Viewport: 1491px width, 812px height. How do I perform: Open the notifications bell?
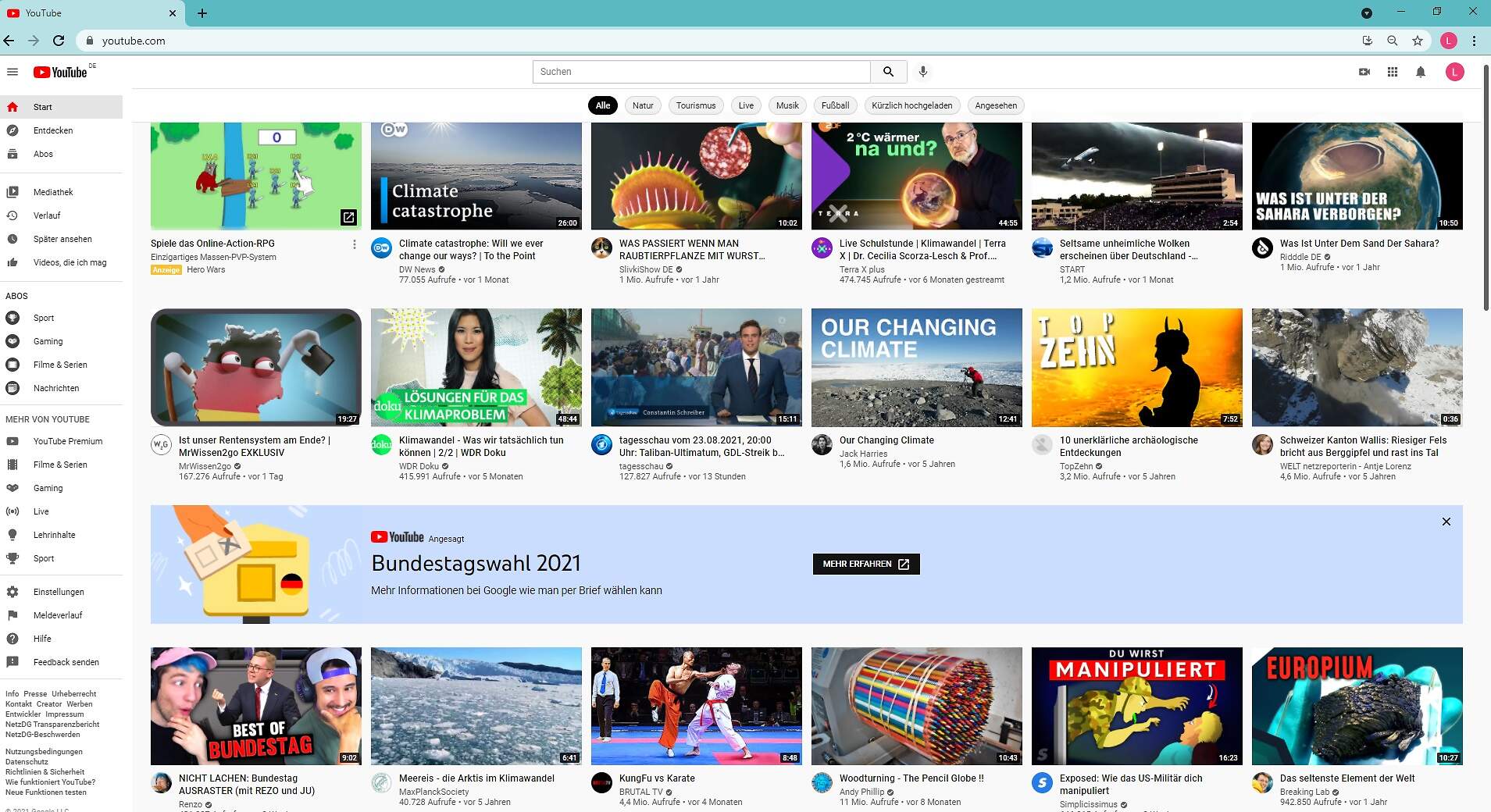coord(1421,72)
